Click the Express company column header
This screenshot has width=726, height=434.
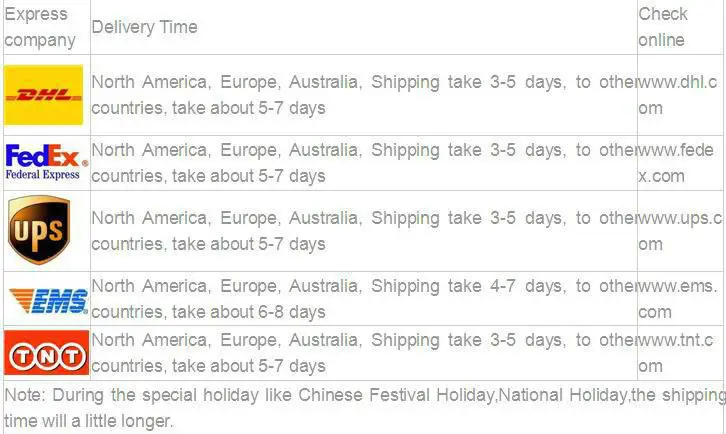40,27
